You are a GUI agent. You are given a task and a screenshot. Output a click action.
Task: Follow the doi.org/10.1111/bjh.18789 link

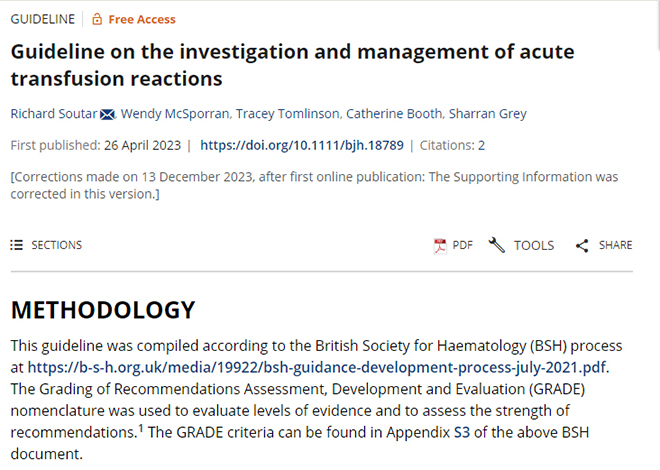(302, 145)
